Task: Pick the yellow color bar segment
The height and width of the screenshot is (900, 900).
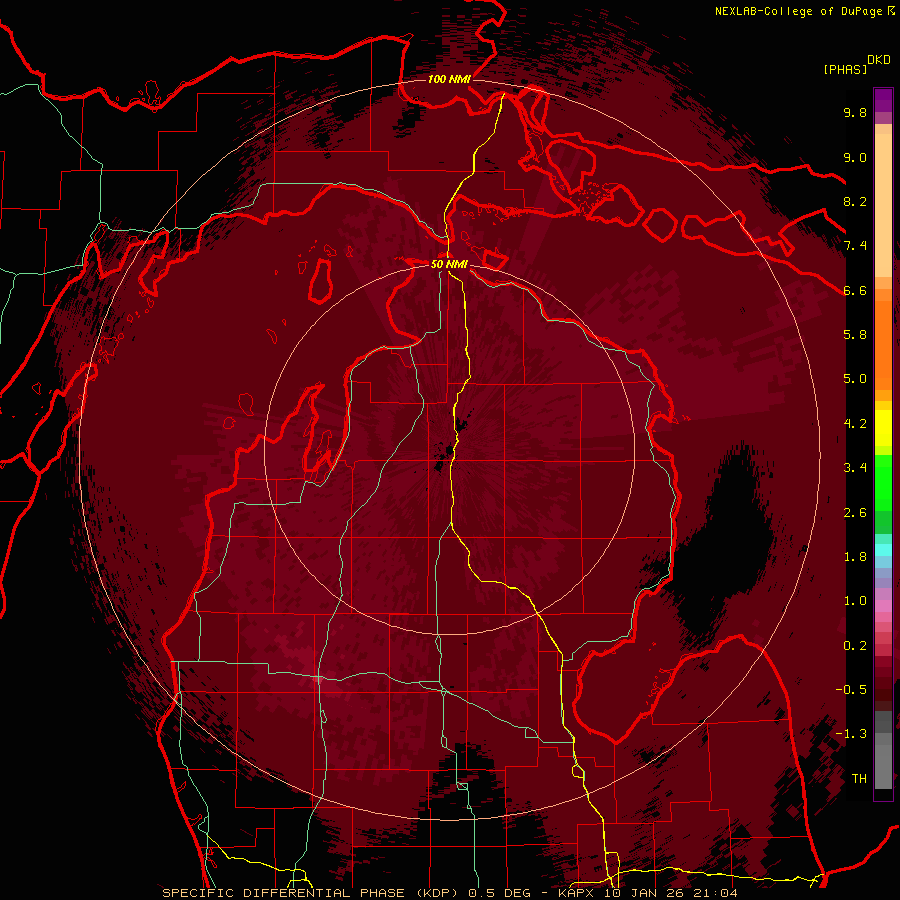Action: click(x=883, y=428)
